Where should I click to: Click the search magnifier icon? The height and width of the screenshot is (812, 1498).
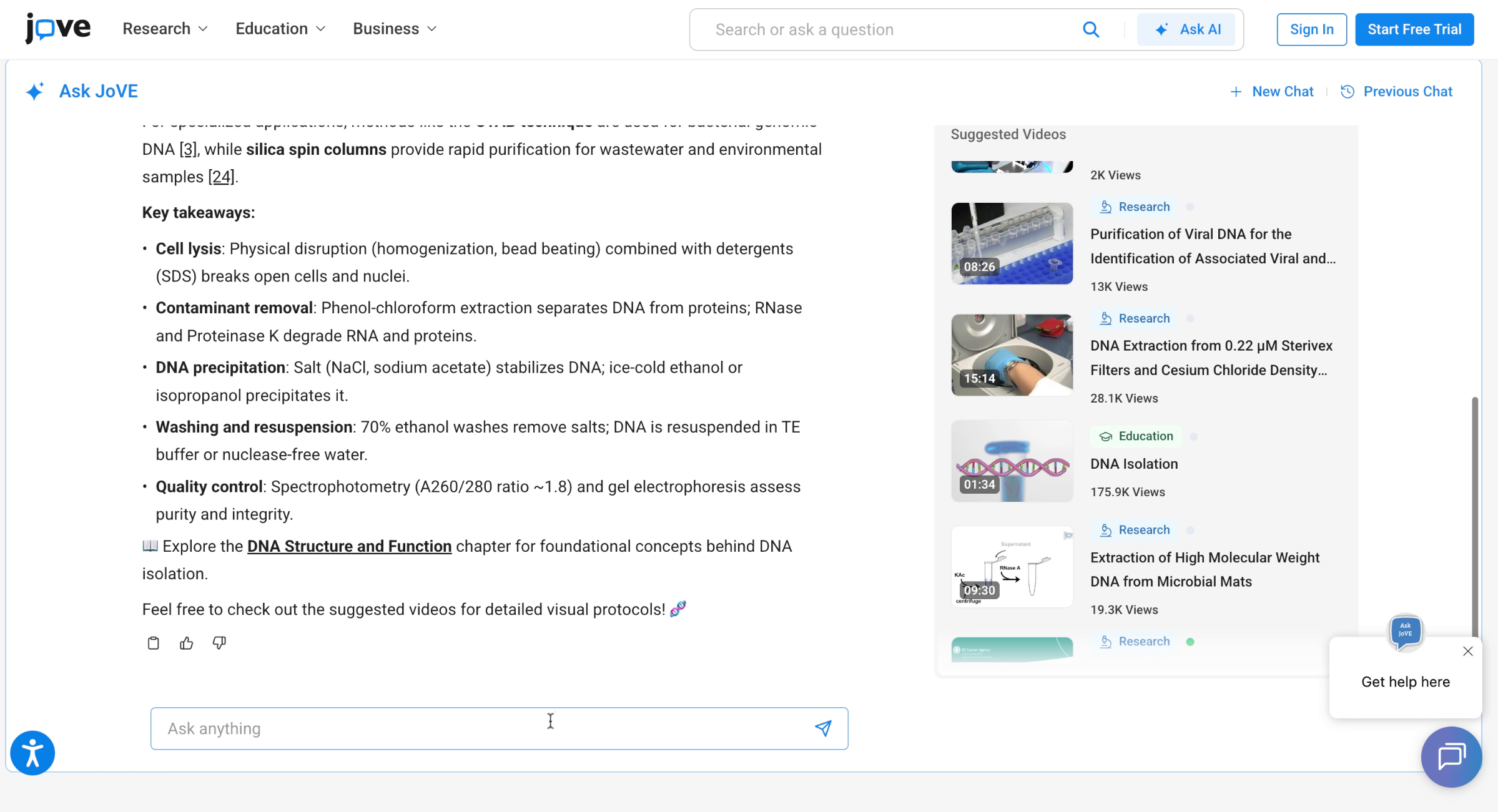click(x=1090, y=29)
